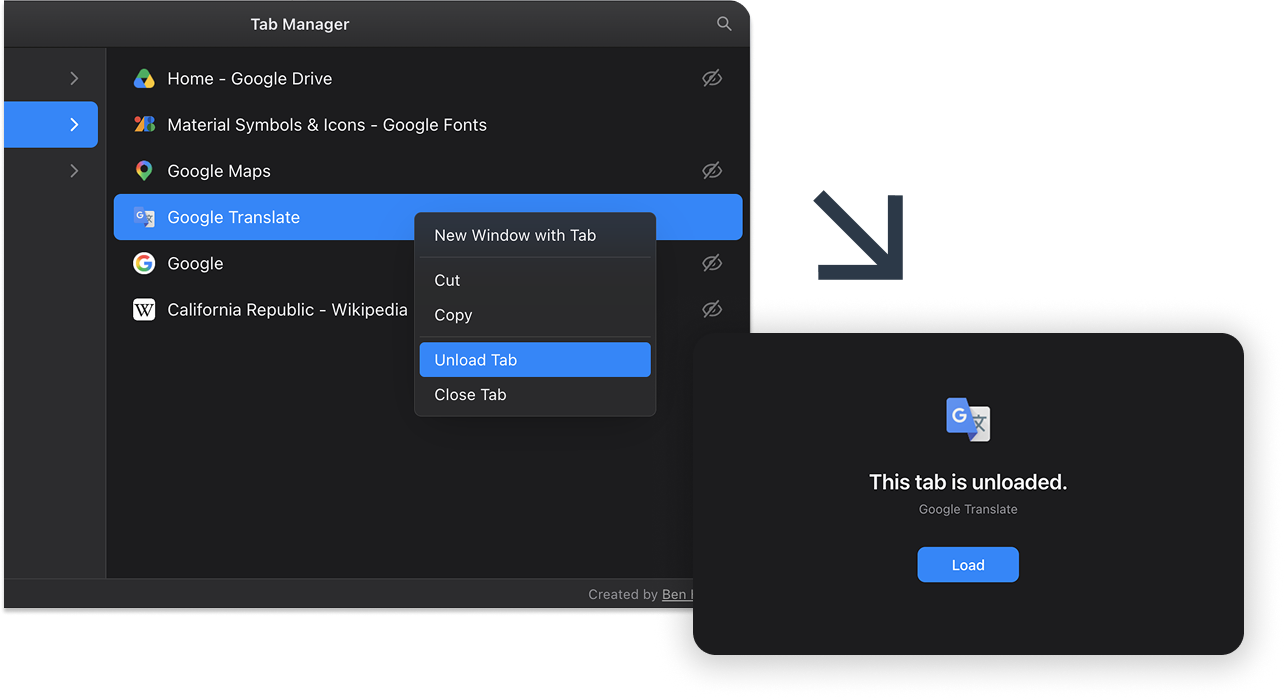The image size is (1285, 700).
Task: Select Home - Google Drive tab row
Action: (x=428, y=79)
